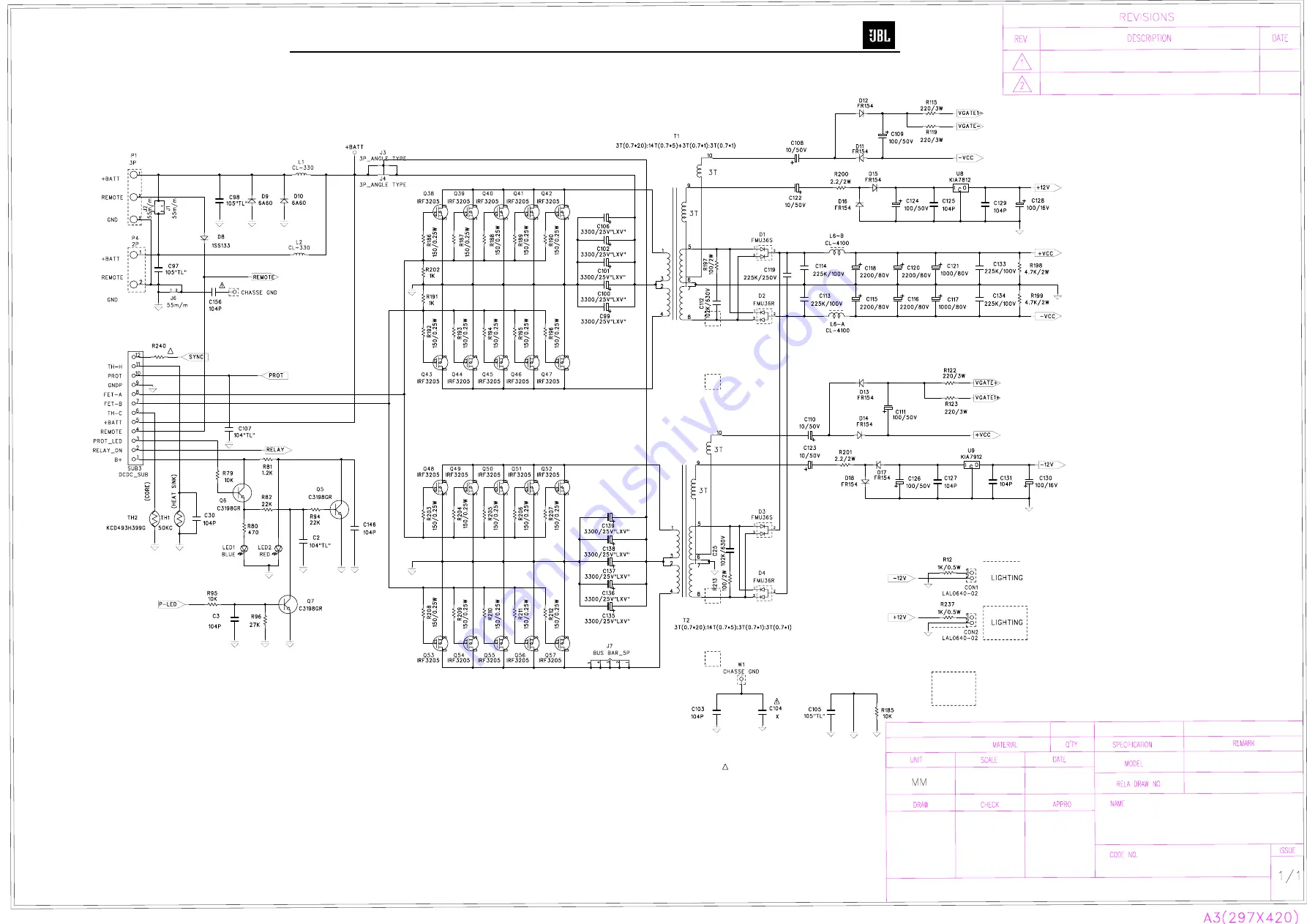Click the LED1 BLUE diode symbol
Screen dimensions: 1307x924
click(244, 549)
